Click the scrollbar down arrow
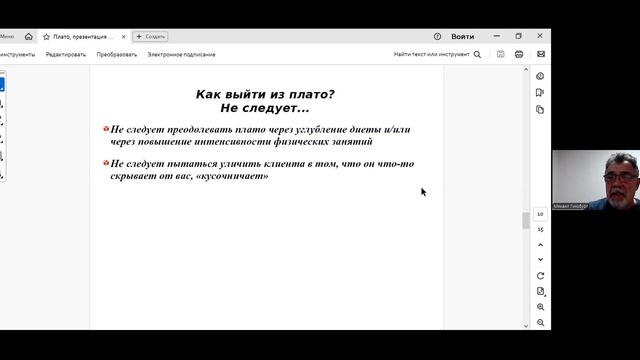The width and height of the screenshot is (640, 360). coord(526,326)
